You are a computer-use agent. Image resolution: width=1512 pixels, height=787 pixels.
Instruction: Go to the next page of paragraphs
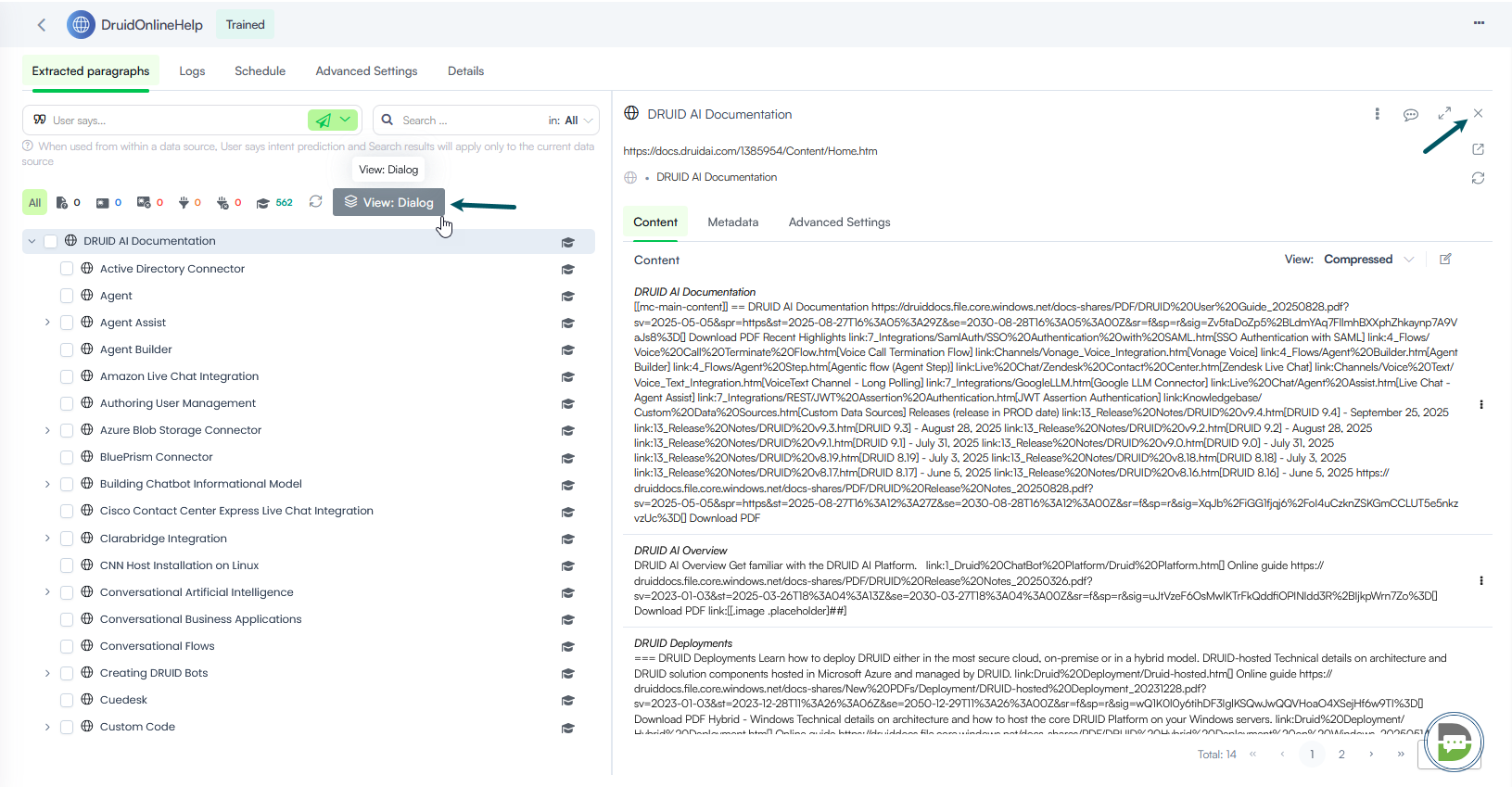1371,755
